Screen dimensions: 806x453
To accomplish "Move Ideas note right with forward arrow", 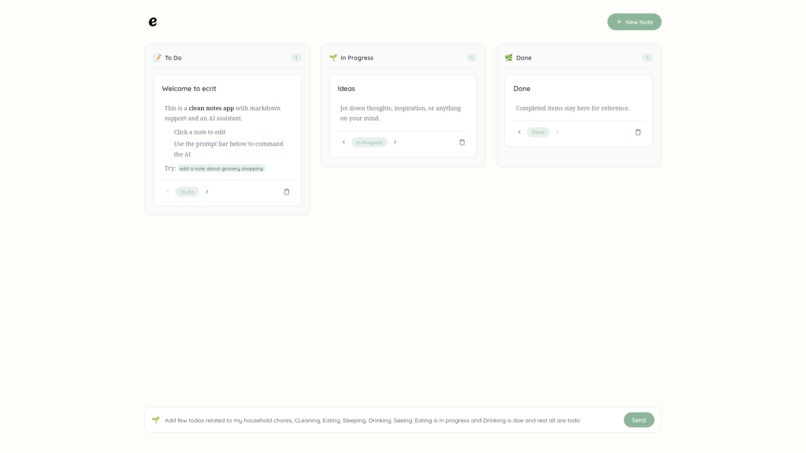I will pos(395,142).
